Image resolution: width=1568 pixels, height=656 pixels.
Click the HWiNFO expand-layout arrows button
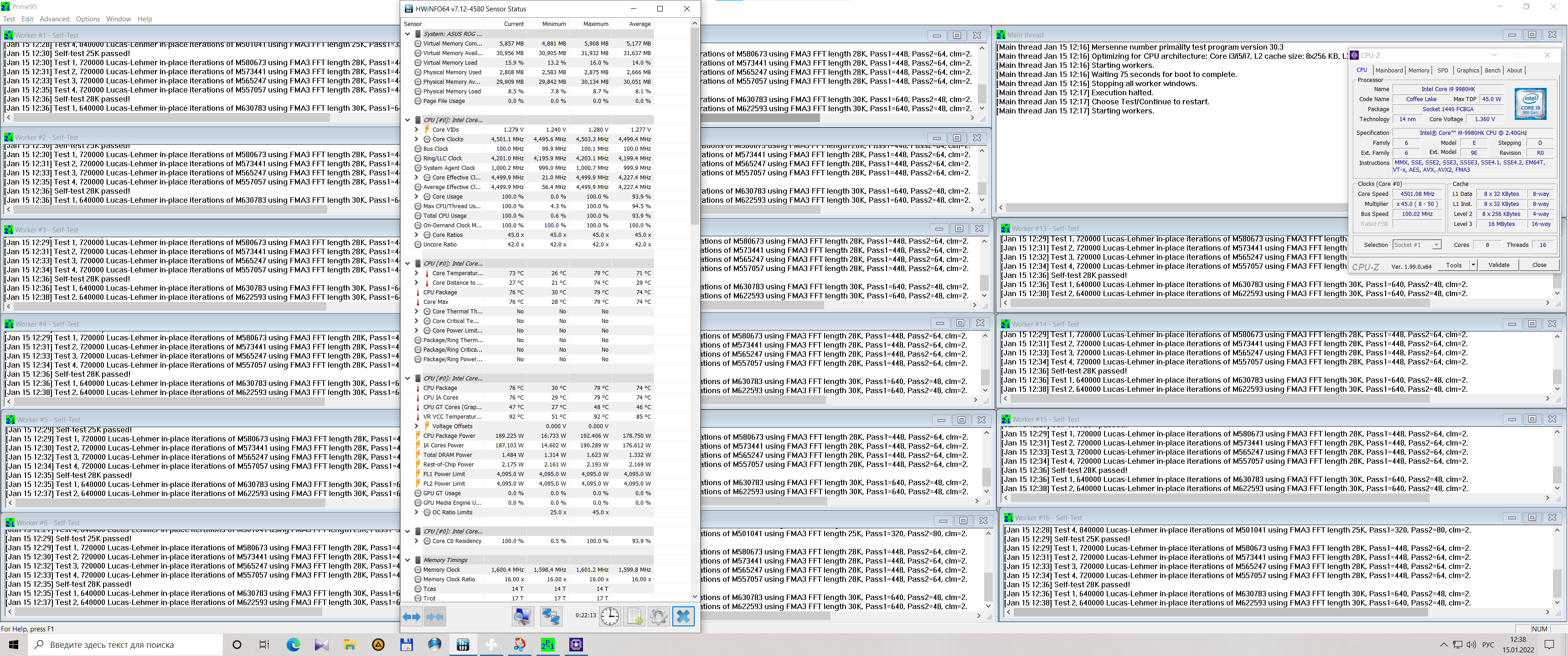tap(412, 616)
